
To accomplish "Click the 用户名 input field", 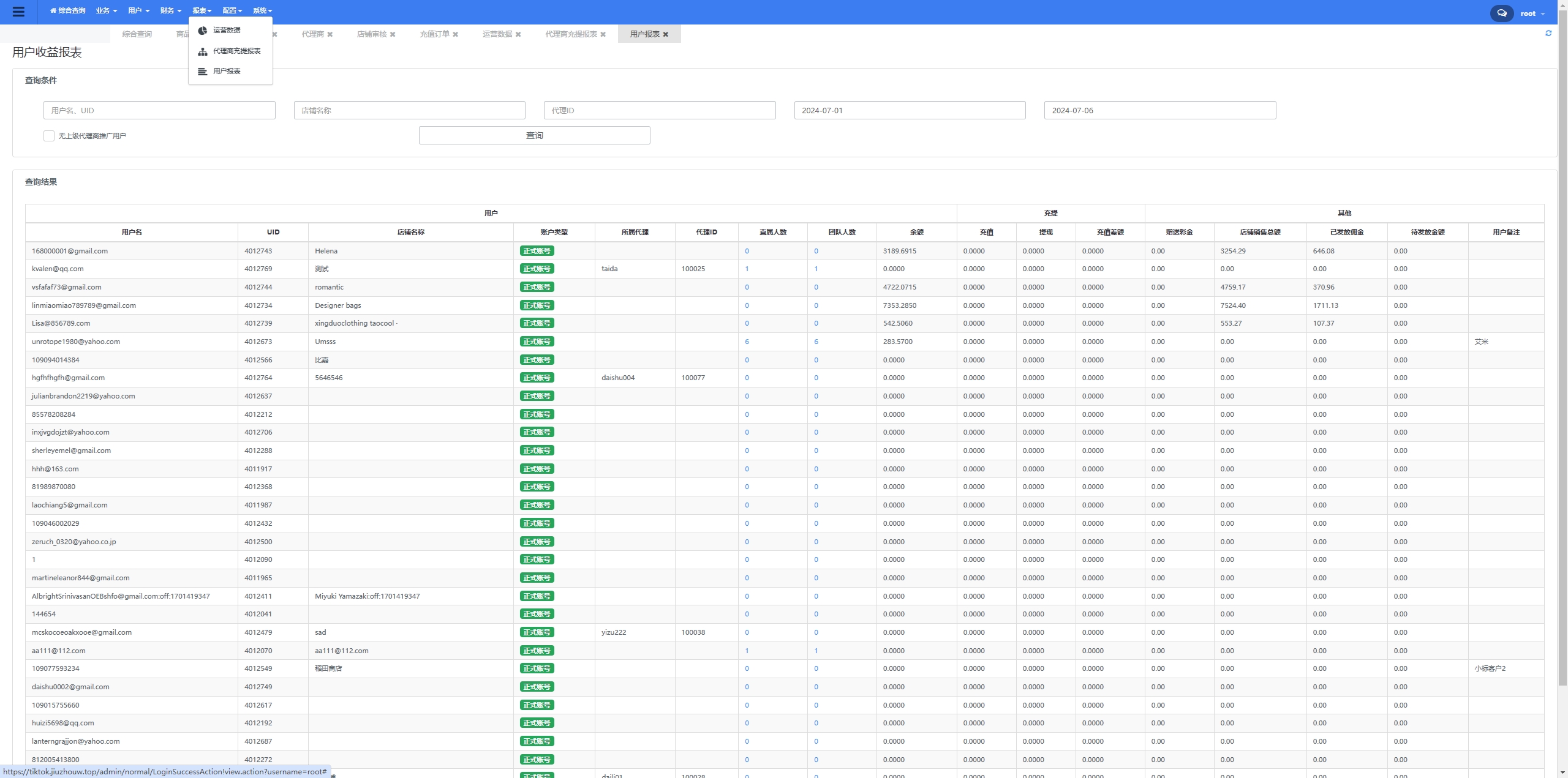I will point(159,110).
